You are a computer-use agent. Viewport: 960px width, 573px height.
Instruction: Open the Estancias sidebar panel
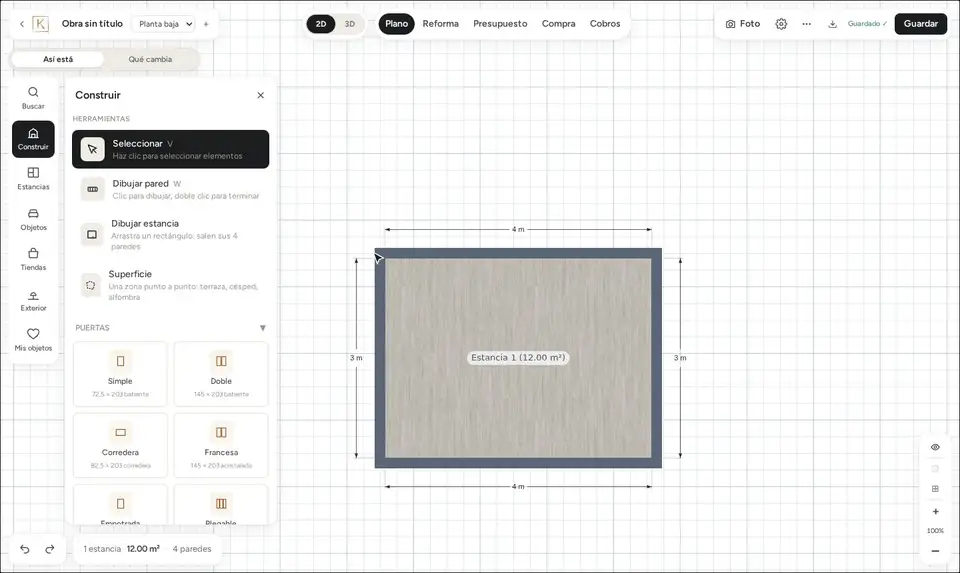33,179
